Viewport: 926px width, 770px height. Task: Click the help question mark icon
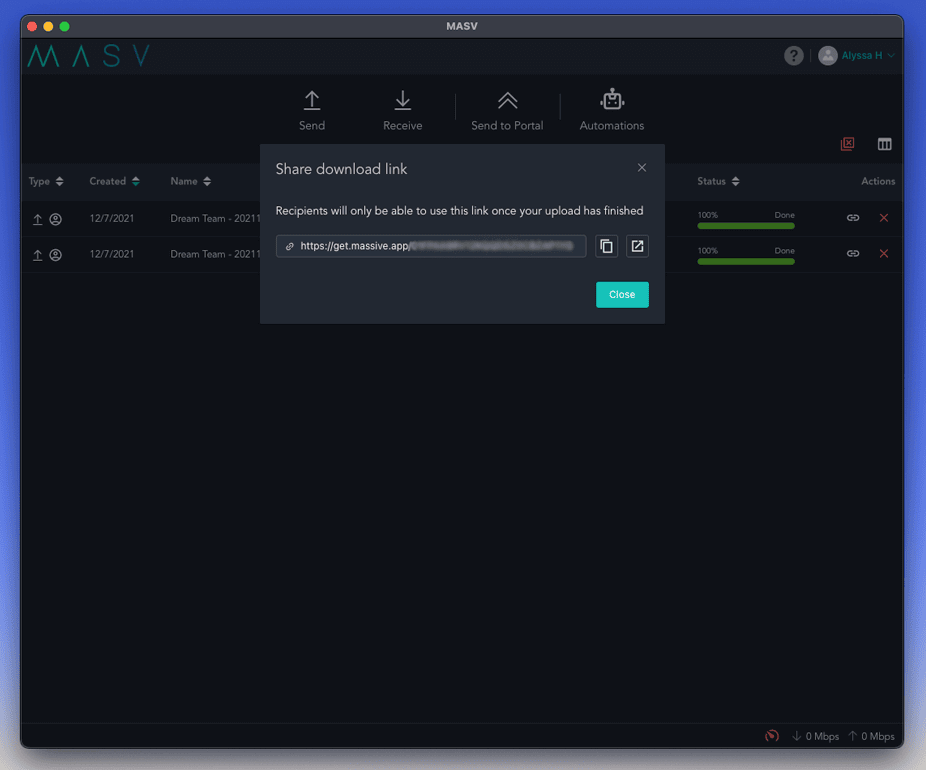[x=793, y=56]
